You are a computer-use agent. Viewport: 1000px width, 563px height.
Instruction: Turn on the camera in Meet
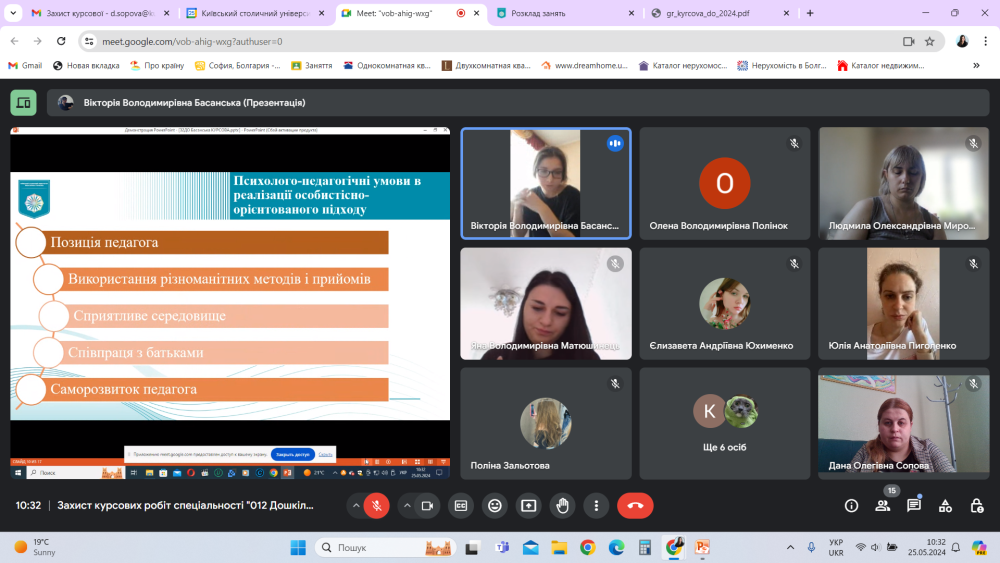pyautogui.click(x=427, y=506)
